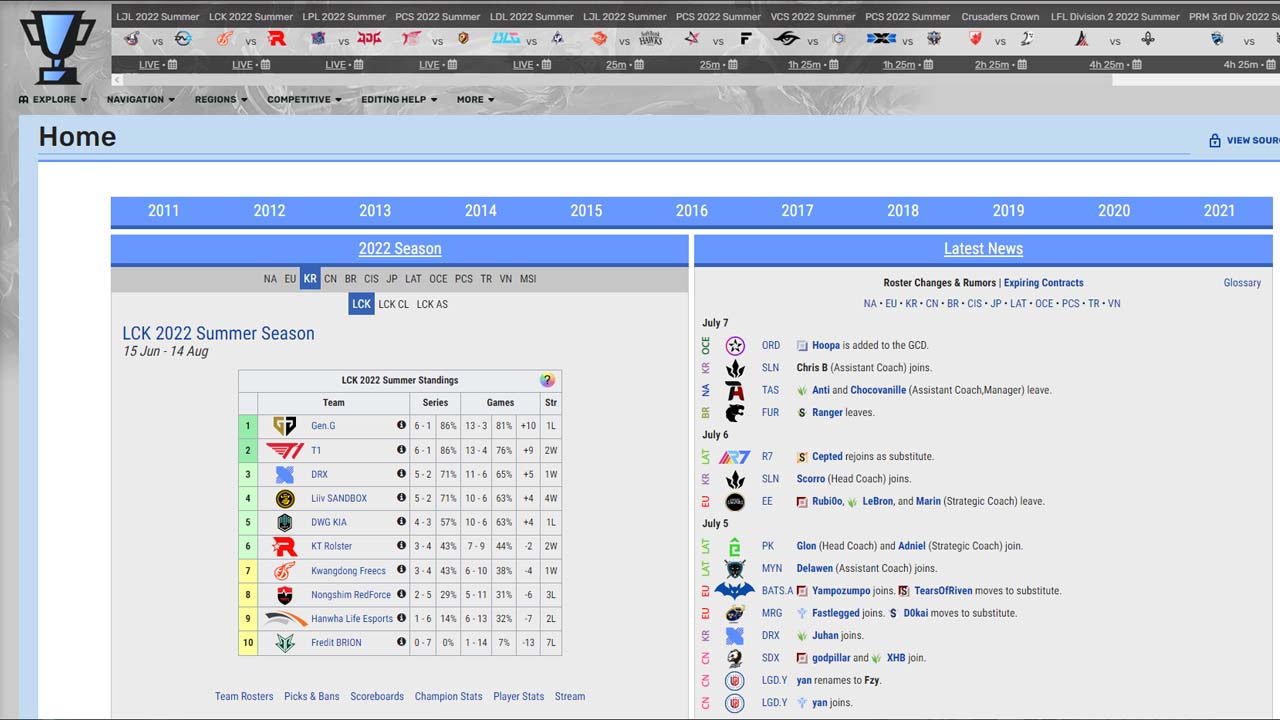Click the DRX logo in July 5 news
Screen dimensions: 1280x720
point(735,635)
